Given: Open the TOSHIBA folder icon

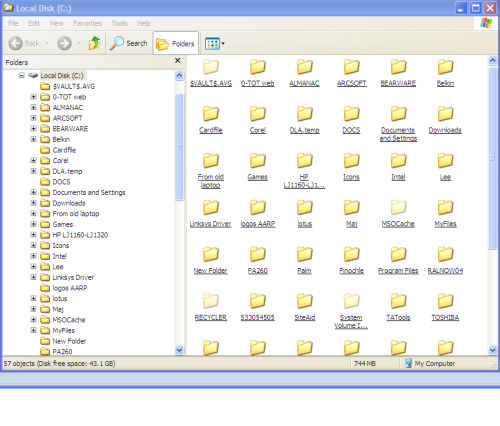Looking at the screenshot, I should [x=445, y=301].
